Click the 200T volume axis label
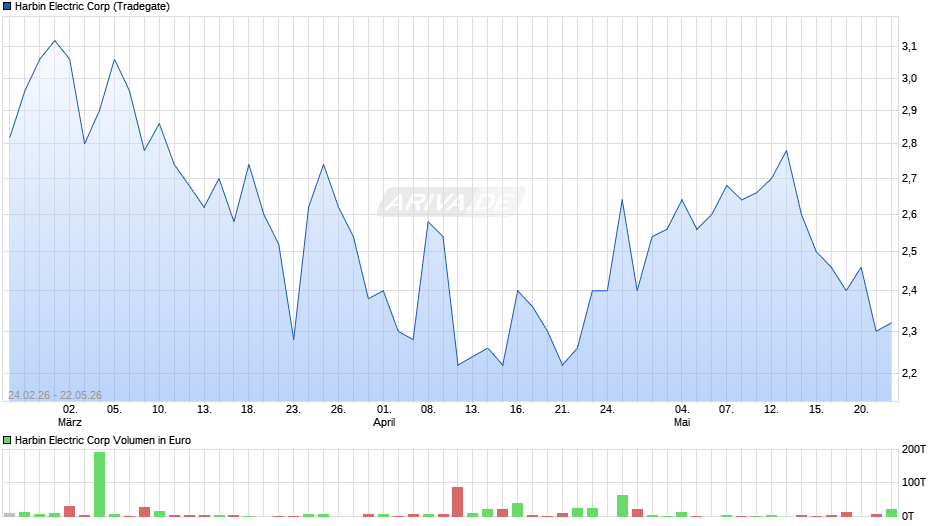This screenshot has height=526, width=940. [914, 449]
